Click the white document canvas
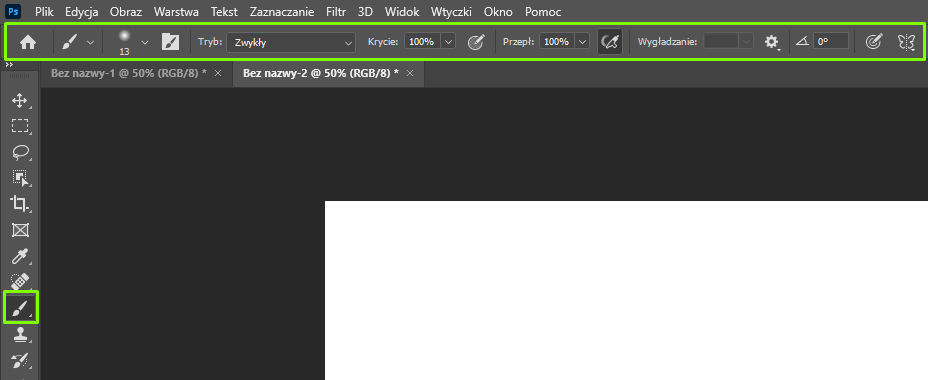The image size is (928, 380). point(626,291)
